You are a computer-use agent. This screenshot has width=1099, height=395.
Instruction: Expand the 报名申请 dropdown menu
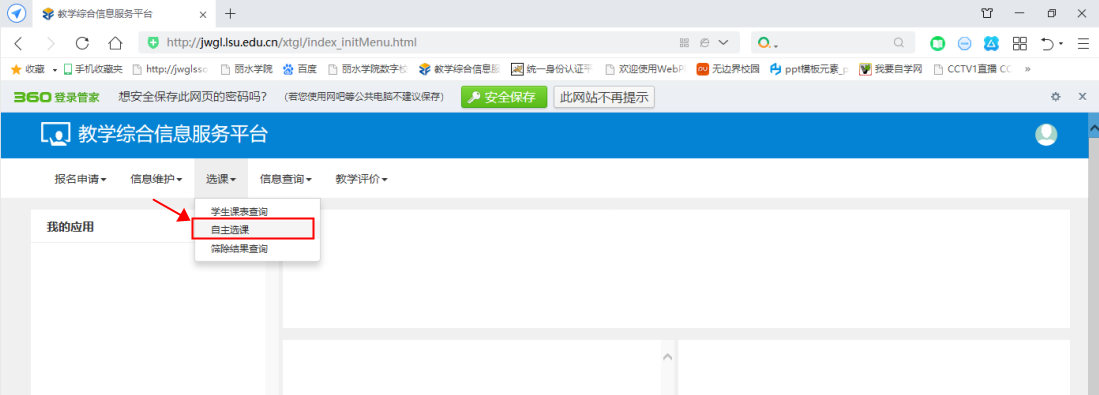pos(81,179)
